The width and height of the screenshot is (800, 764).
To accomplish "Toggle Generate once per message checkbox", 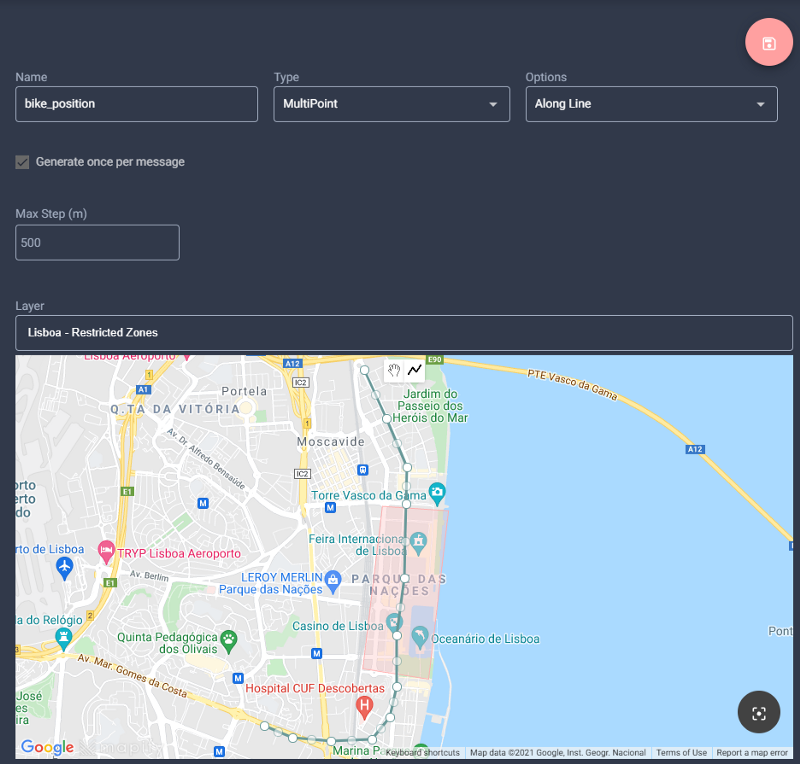I will [22, 162].
